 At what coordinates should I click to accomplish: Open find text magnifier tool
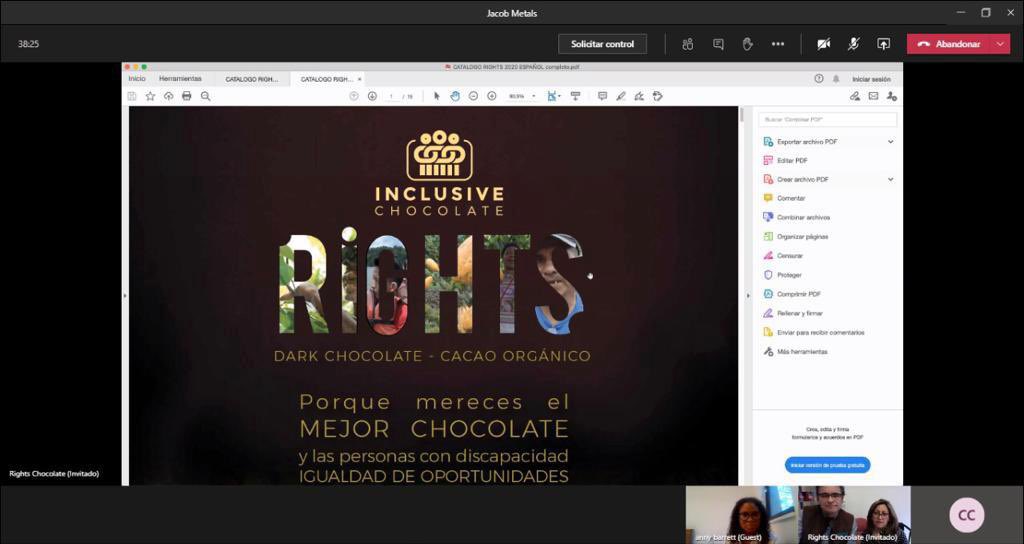point(206,96)
